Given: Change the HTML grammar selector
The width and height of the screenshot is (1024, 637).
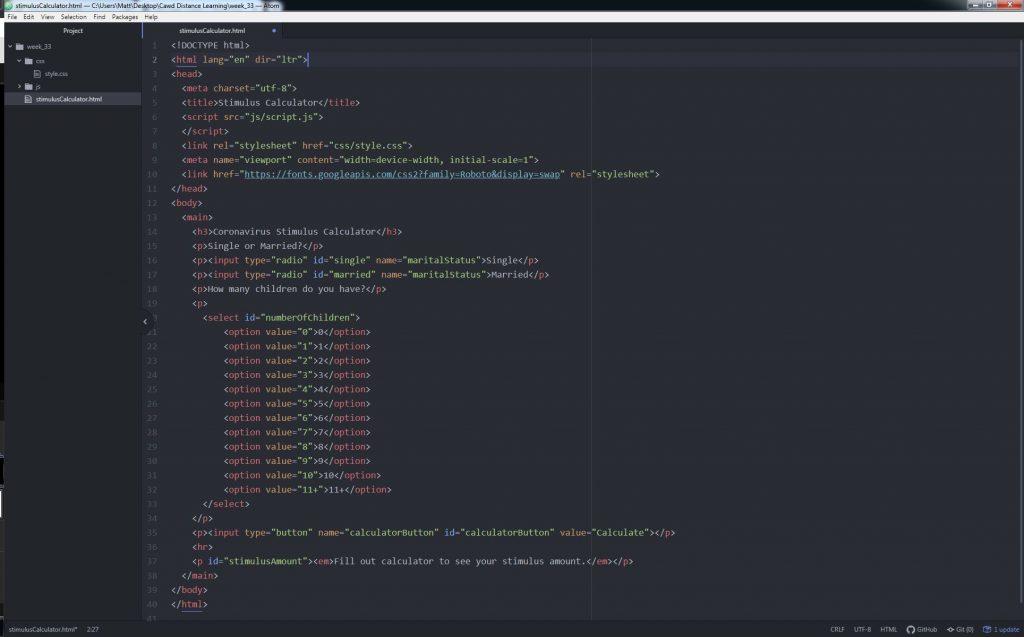Looking at the screenshot, I should (x=888, y=630).
